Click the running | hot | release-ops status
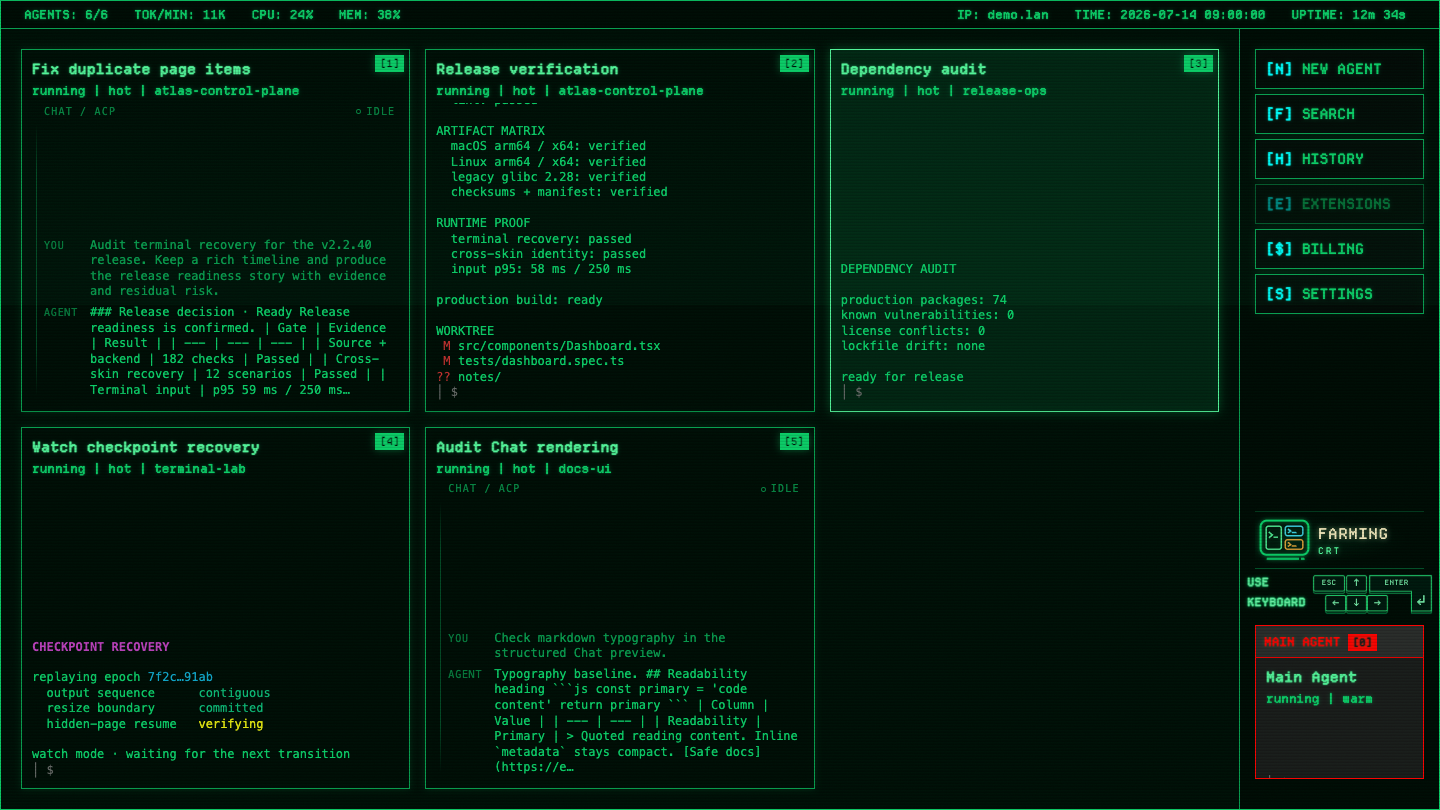The width and height of the screenshot is (1440, 810). click(x=944, y=91)
